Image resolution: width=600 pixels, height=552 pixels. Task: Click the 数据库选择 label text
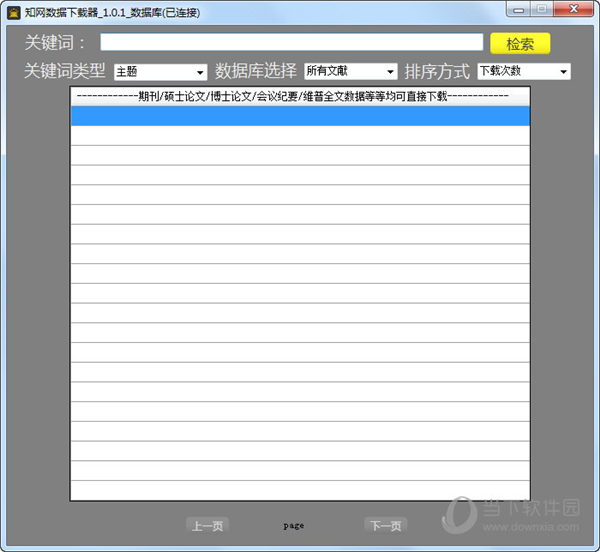(x=256, y=71)
